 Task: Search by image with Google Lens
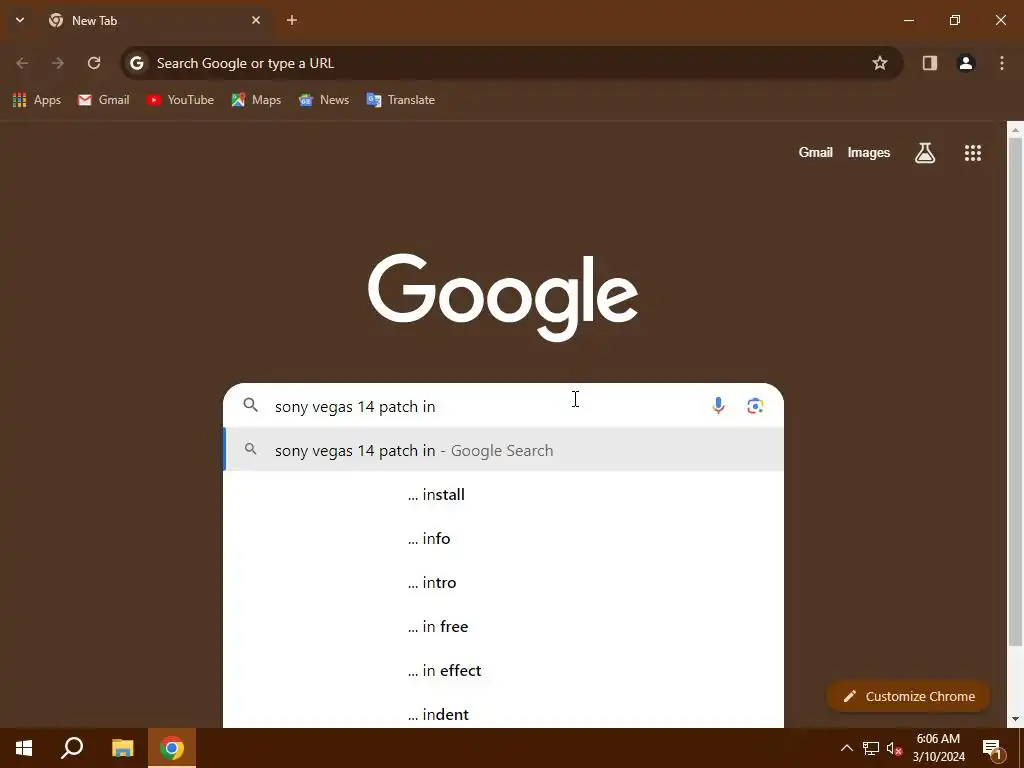[x=756, y=406]
